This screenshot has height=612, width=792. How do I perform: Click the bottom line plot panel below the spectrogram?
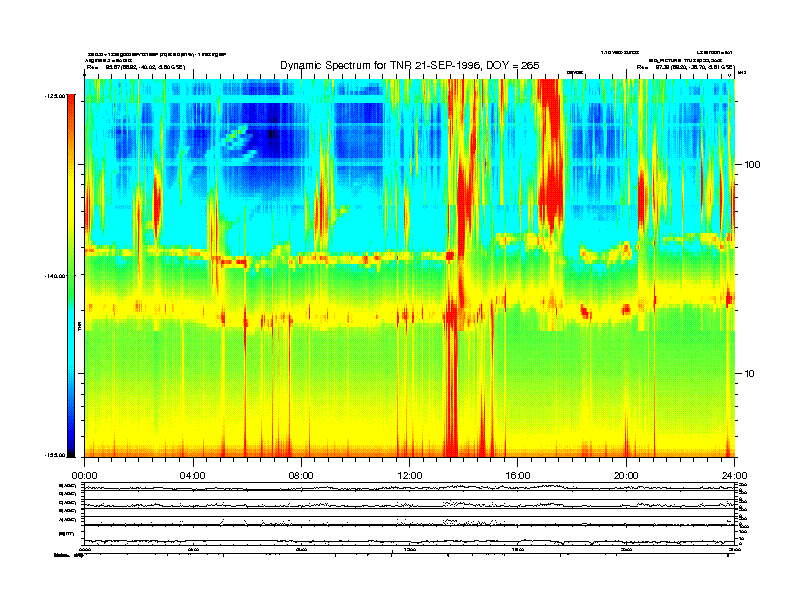tap(409, 537)
